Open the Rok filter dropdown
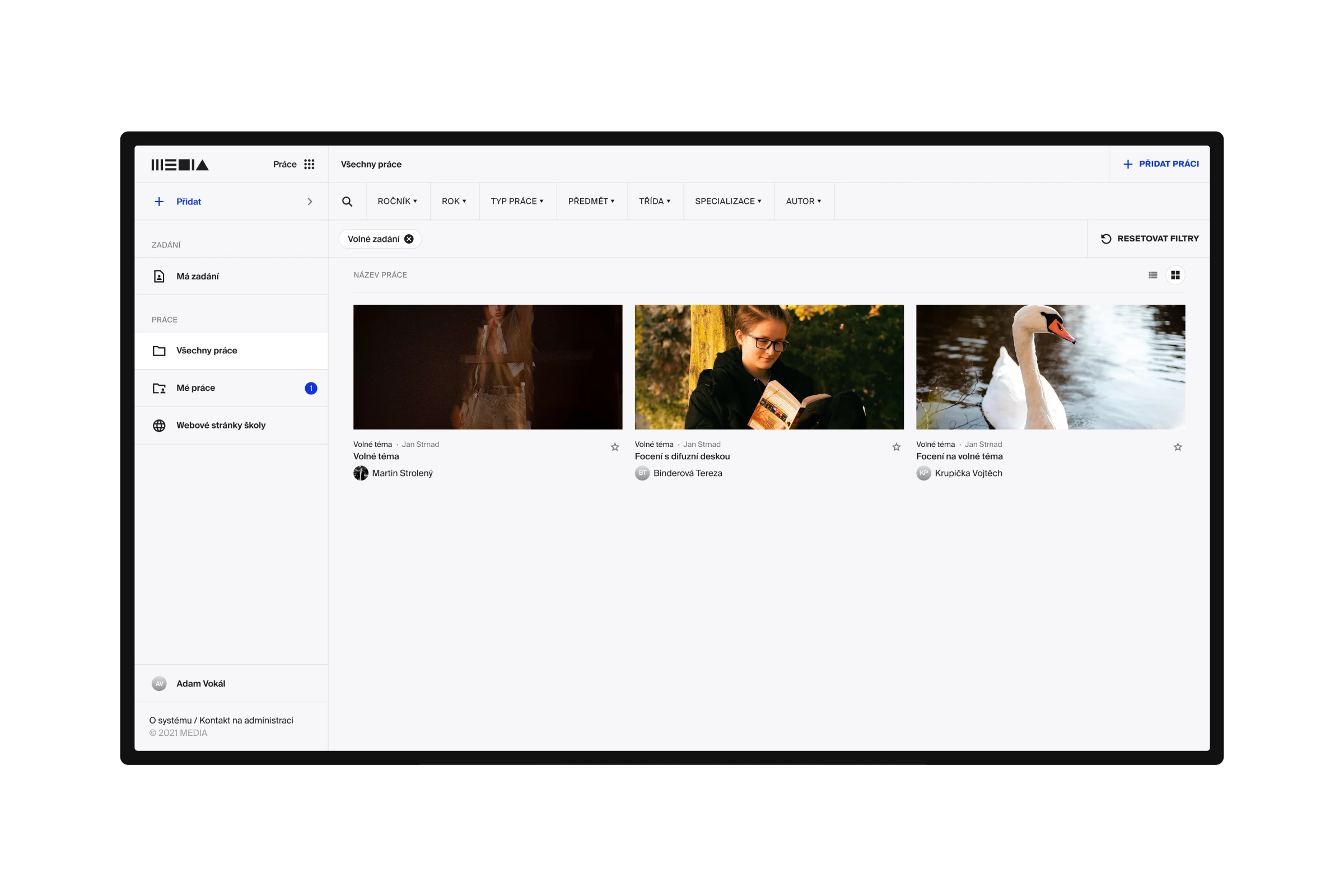This screenshot has width=1344, height=896. click(454, 201)
